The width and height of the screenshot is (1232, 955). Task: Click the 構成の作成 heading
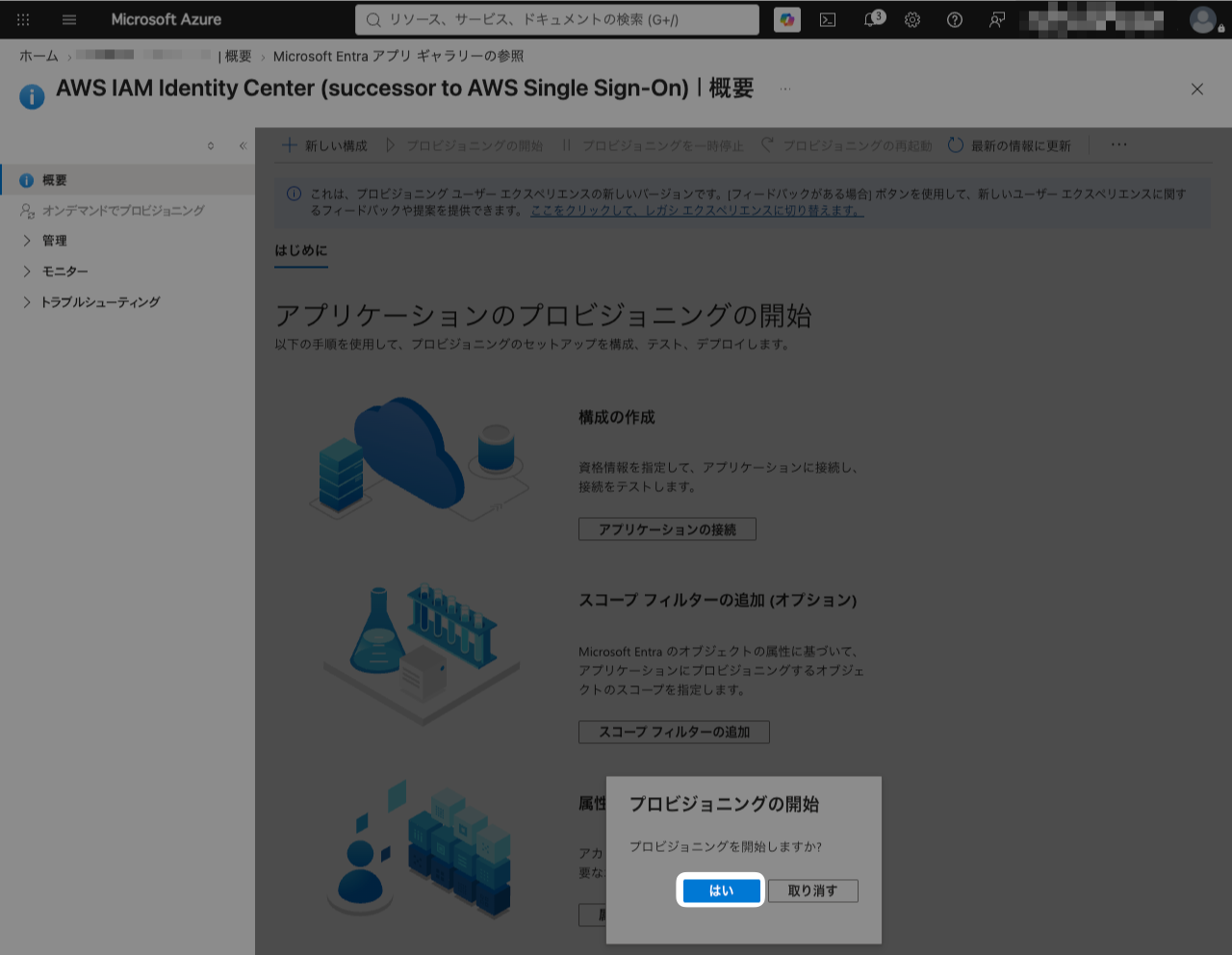tap(617, 417)
